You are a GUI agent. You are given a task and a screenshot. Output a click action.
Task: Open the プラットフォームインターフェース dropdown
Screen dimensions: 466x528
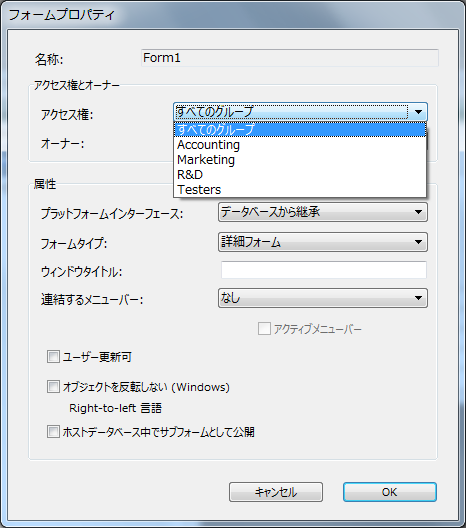pos(323,212)
